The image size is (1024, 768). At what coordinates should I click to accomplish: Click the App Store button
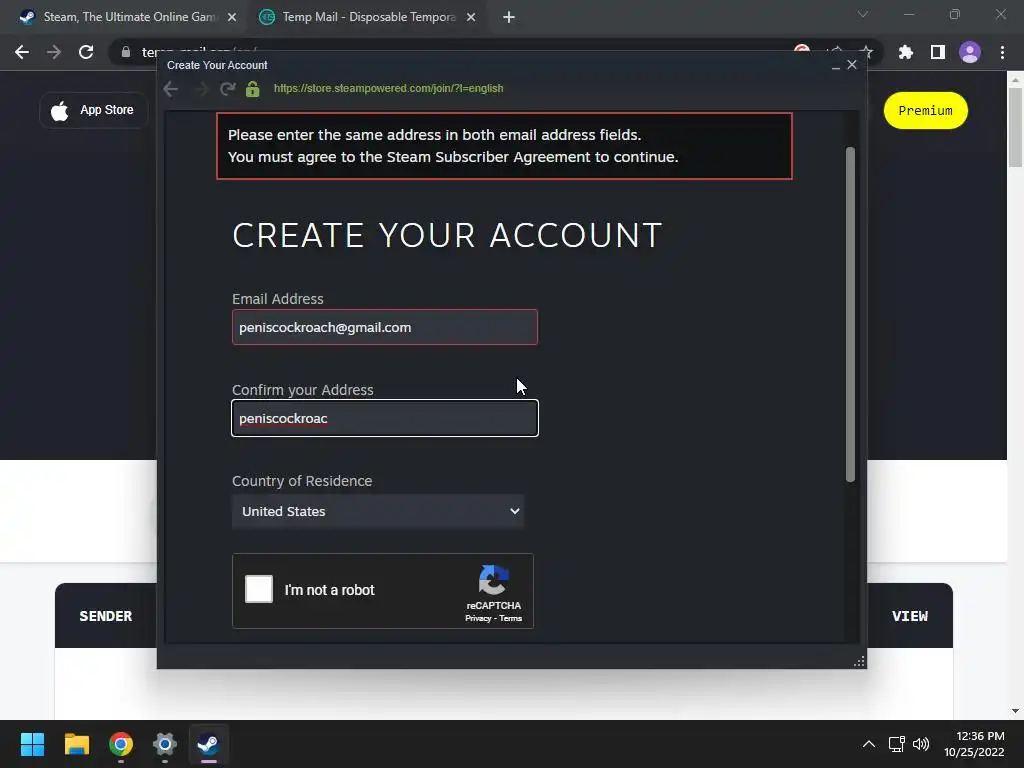click(93, 110)
